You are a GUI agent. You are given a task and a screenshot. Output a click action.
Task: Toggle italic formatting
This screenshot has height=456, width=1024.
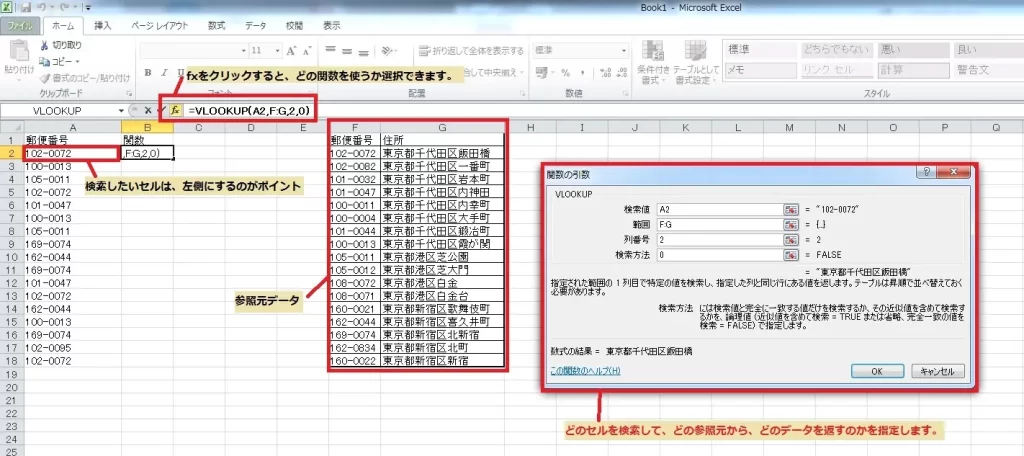point(165,73)
